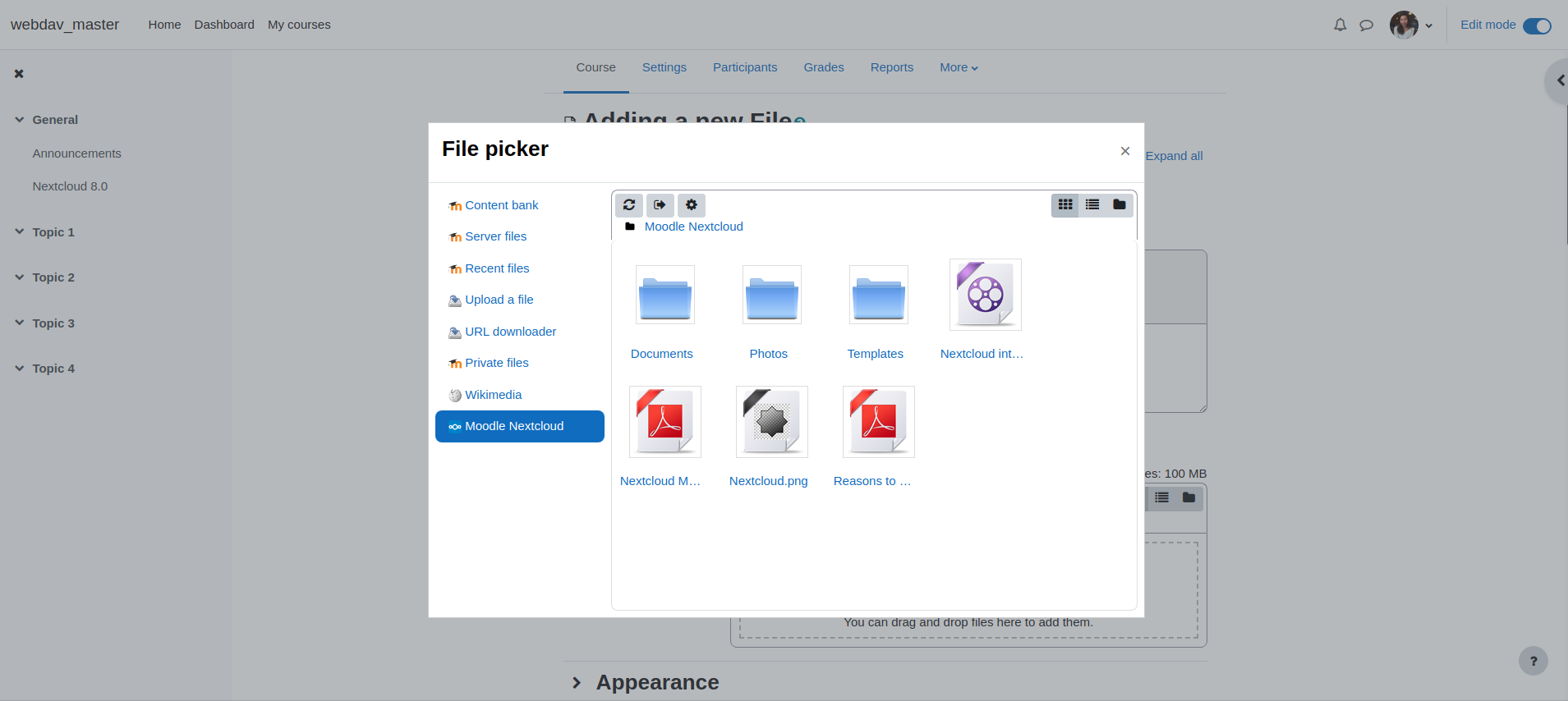Switch file picker to tree folder view

click(1120, 205)
